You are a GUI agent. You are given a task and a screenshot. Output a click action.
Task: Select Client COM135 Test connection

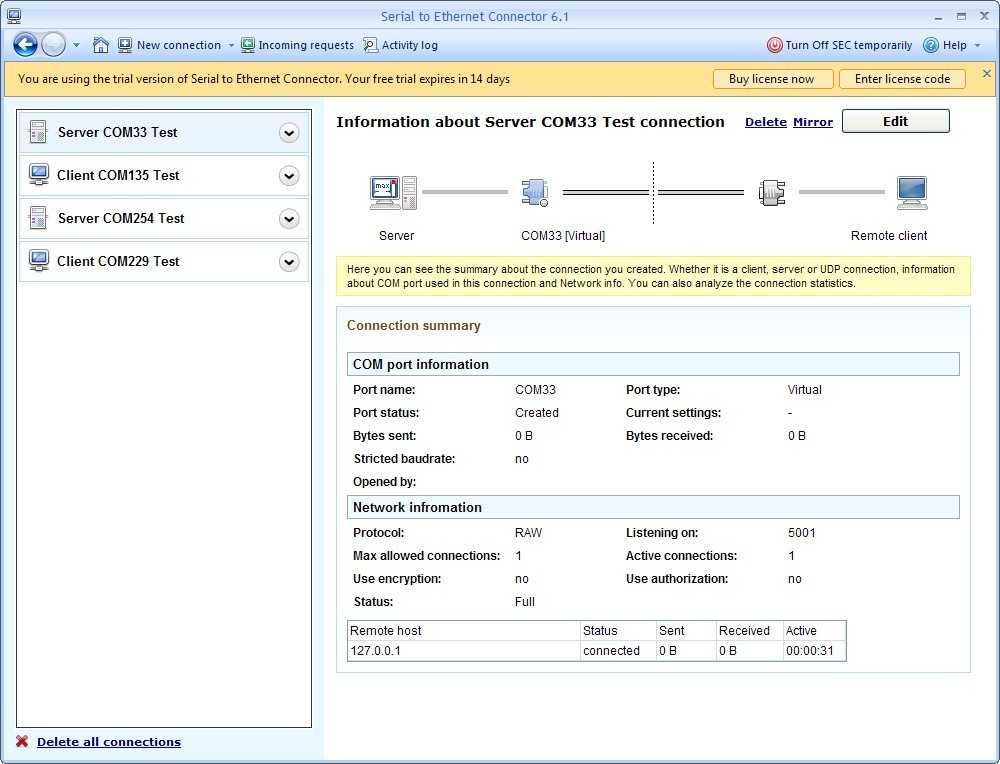(x=164, y=175)
